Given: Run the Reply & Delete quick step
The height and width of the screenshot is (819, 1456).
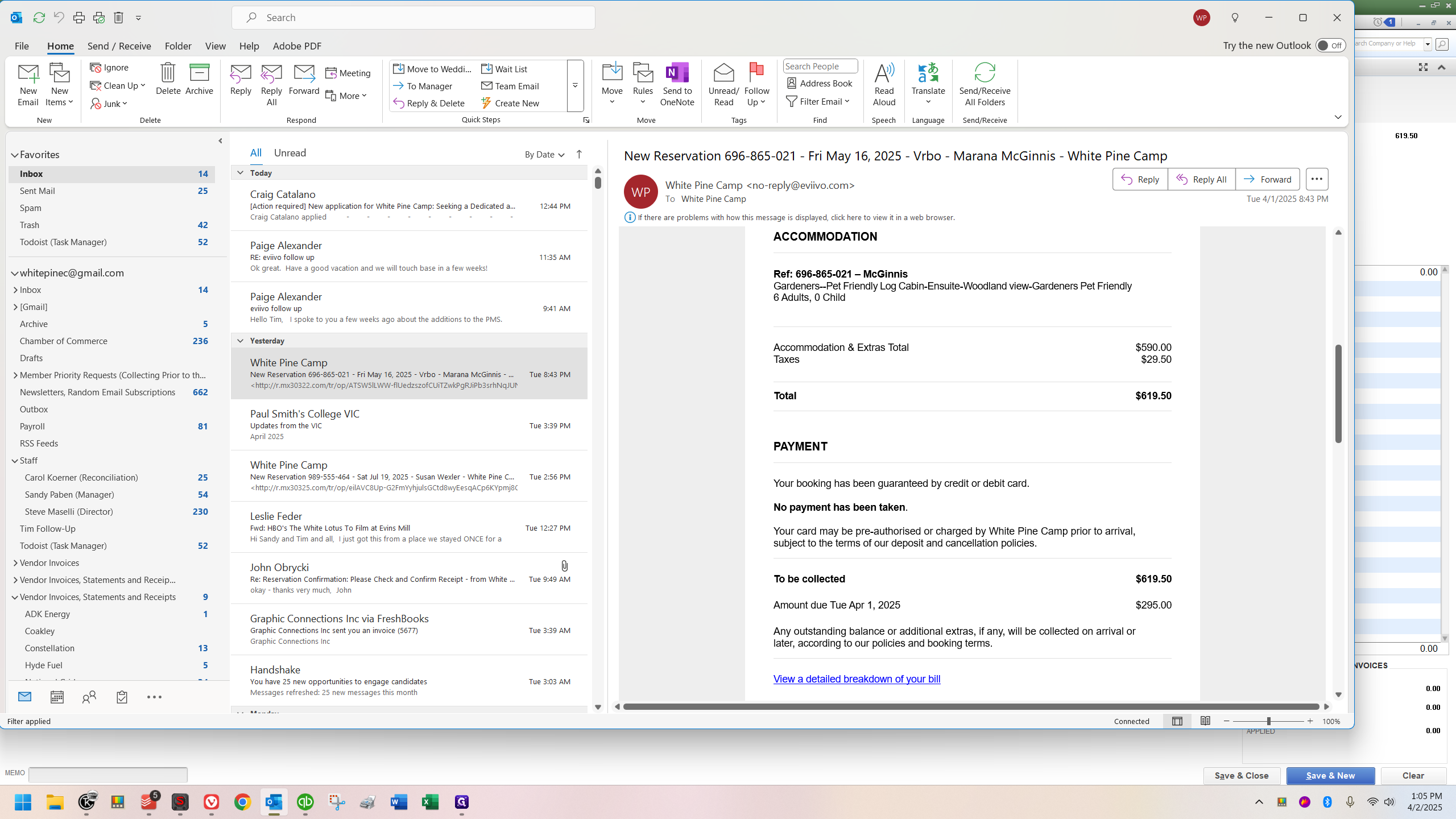Looking at the screenshot, I should tap(429, 103).
